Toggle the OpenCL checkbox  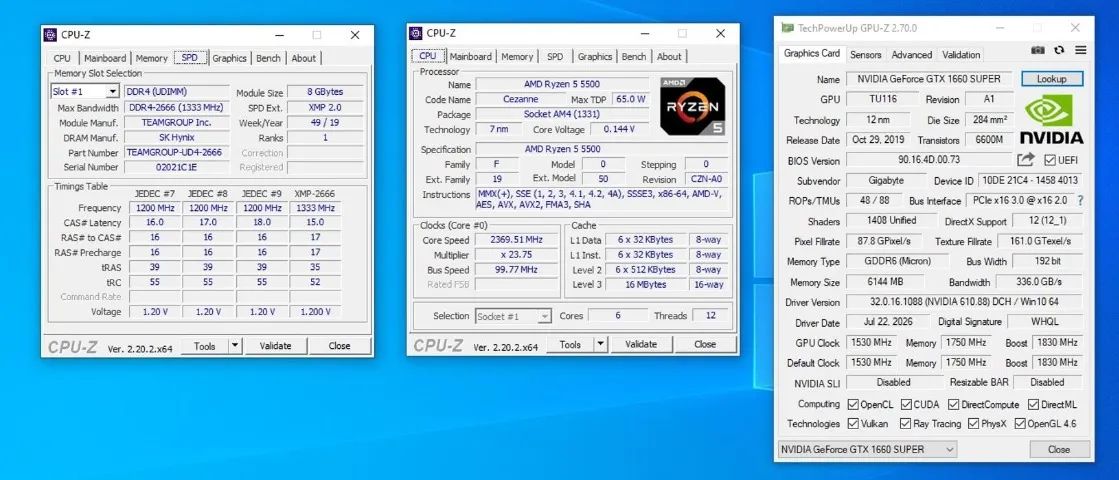(x=853, y=404)
